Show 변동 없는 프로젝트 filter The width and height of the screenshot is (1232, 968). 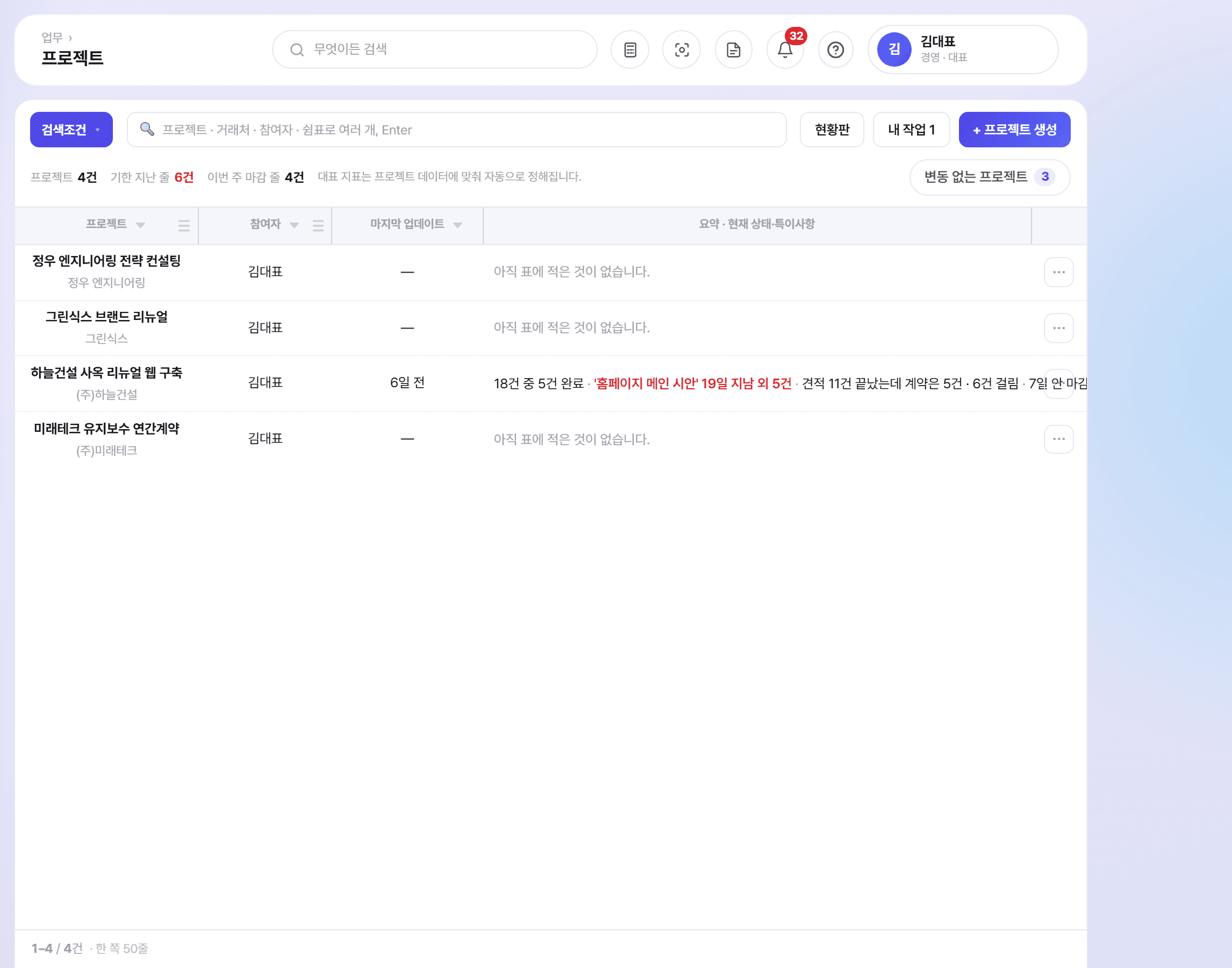click(990, 177)
